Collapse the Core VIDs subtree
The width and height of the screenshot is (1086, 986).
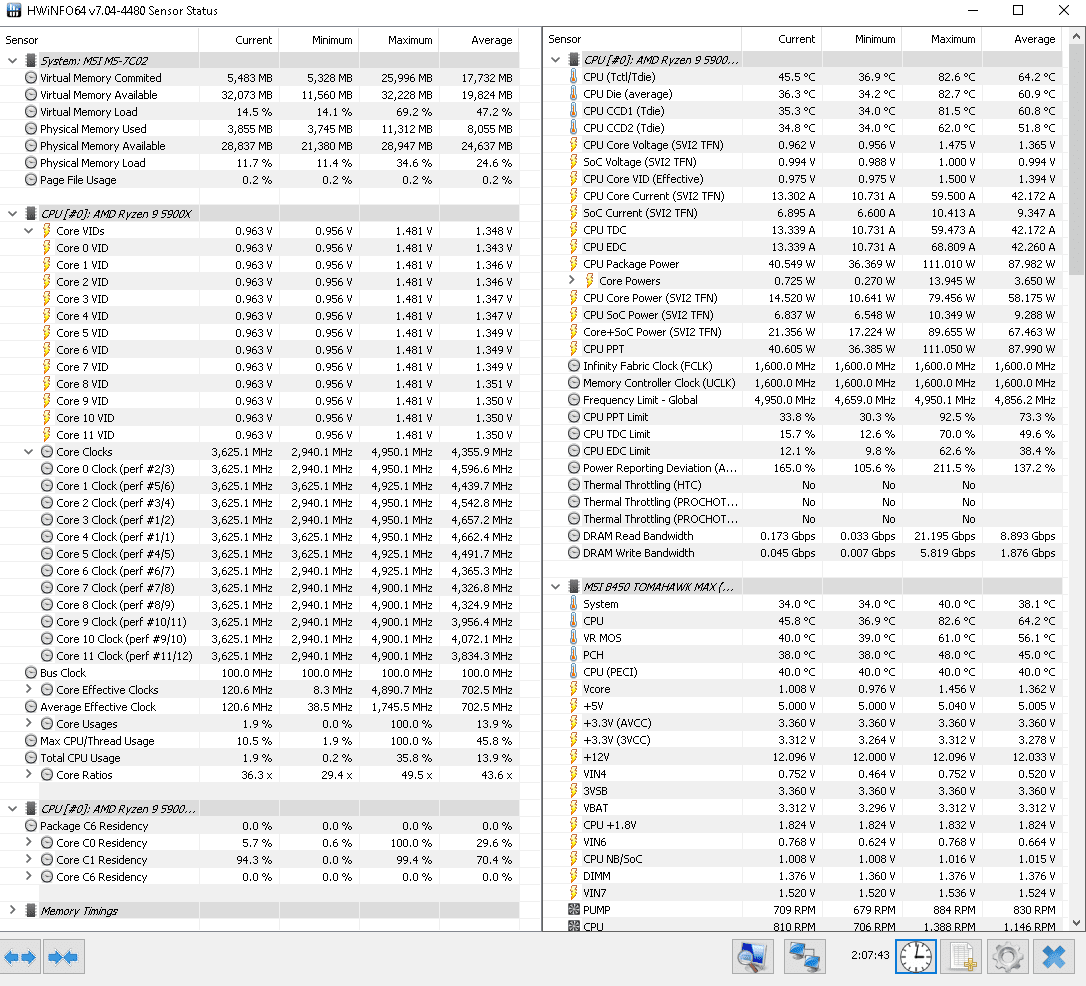(x=28, y=231)
